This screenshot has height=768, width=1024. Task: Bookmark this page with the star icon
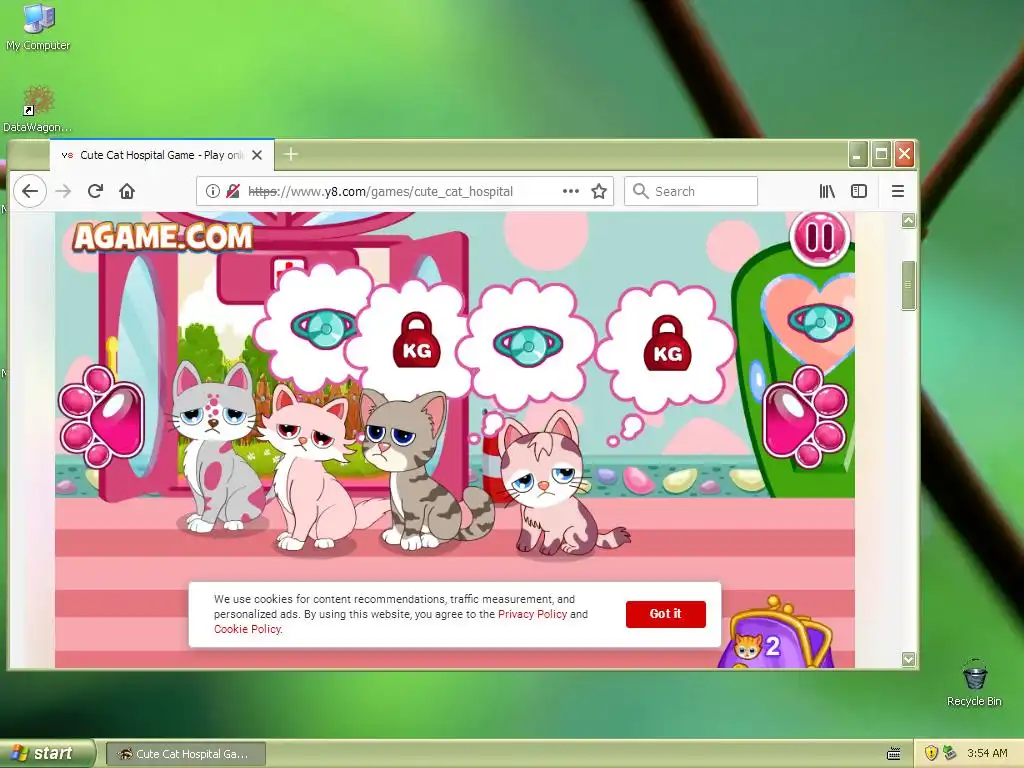tap(599, 191)
